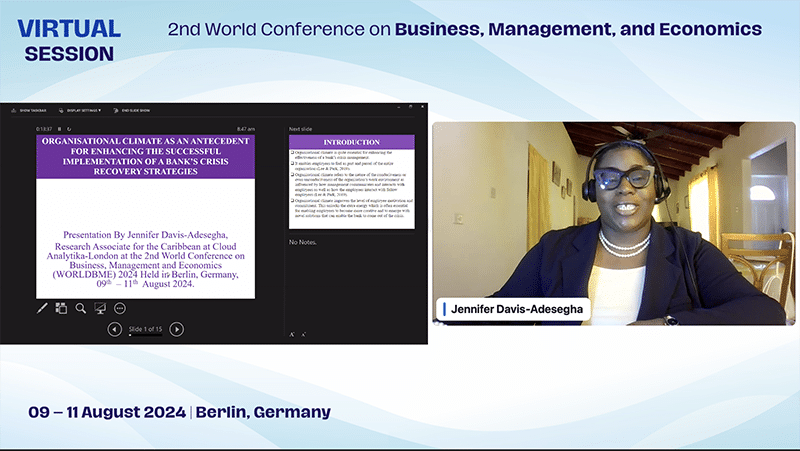
Task: Click the slide progress bar
Action: [x=145, y=337]
